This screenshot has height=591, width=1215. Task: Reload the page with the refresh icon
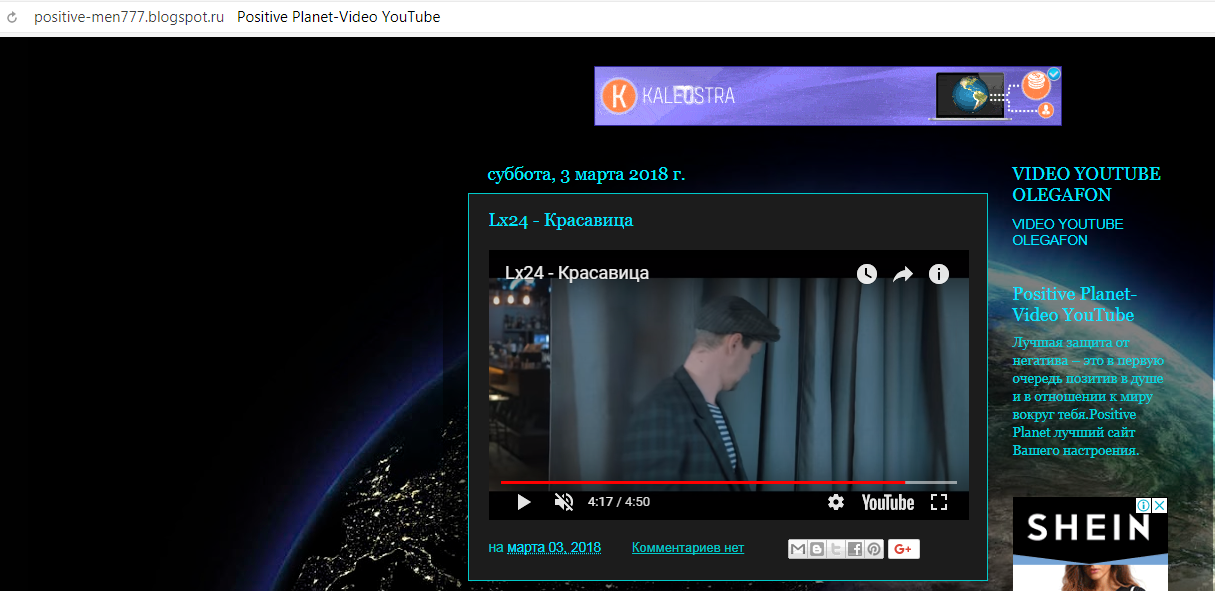12,17
